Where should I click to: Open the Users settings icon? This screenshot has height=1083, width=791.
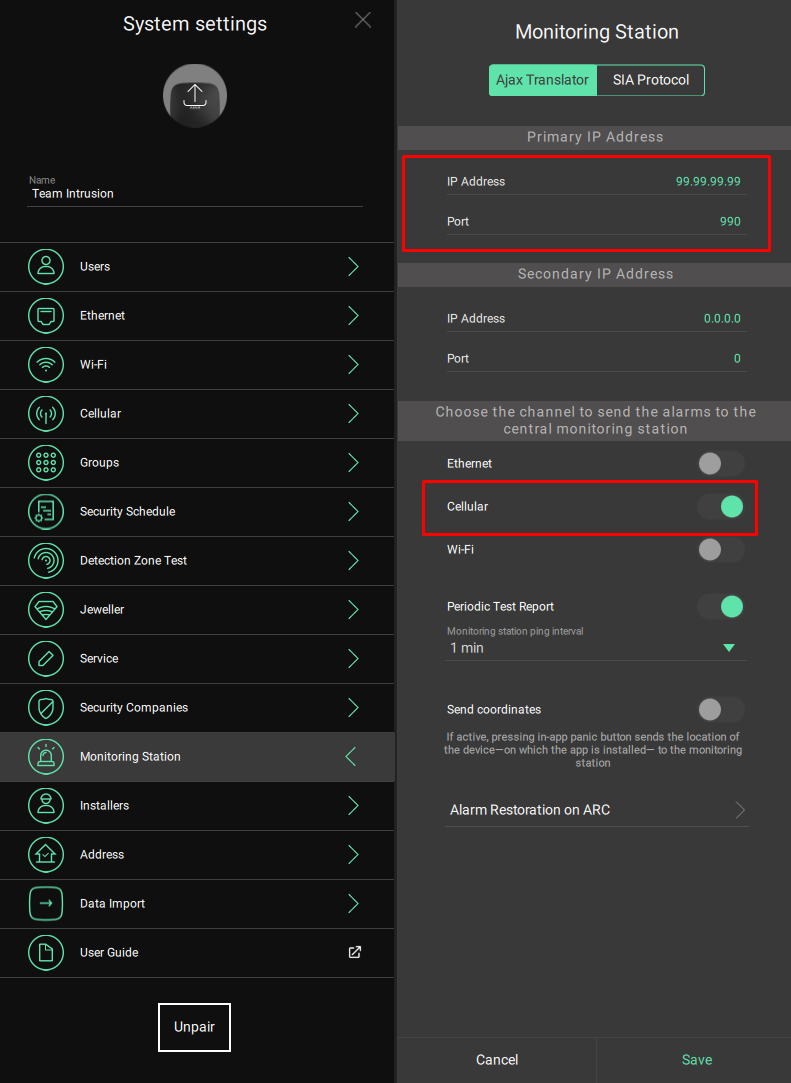point(46,267)
